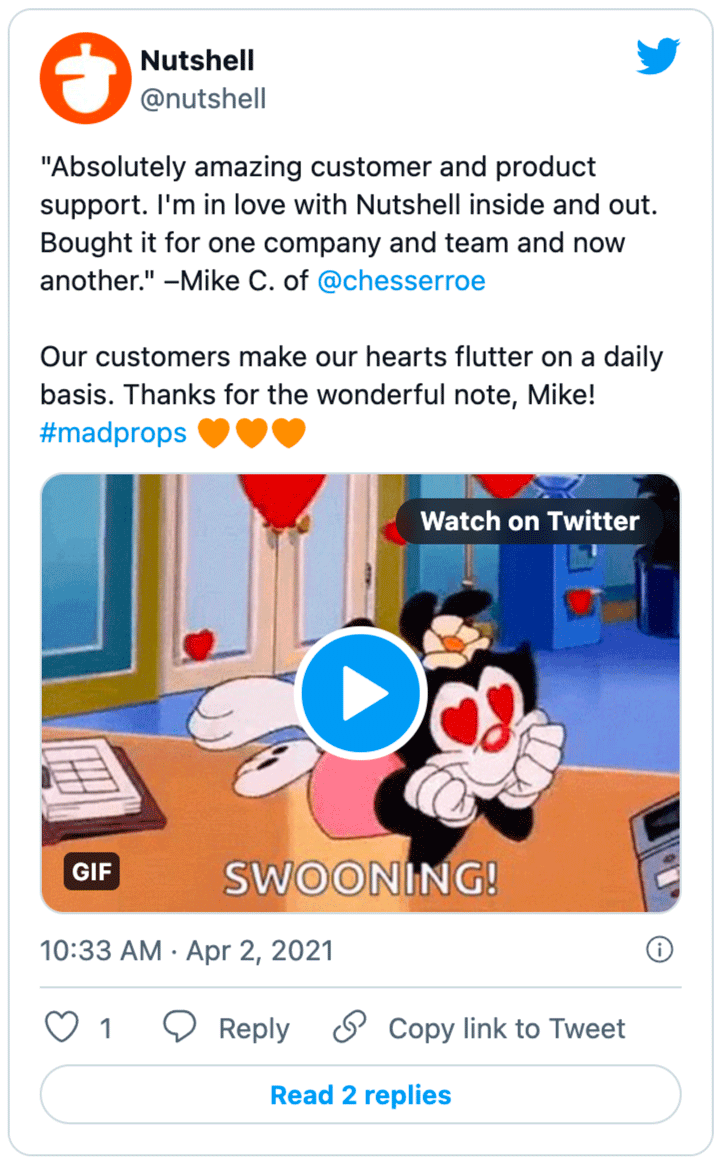Click the copy link chain icon

pos(347,1027)
